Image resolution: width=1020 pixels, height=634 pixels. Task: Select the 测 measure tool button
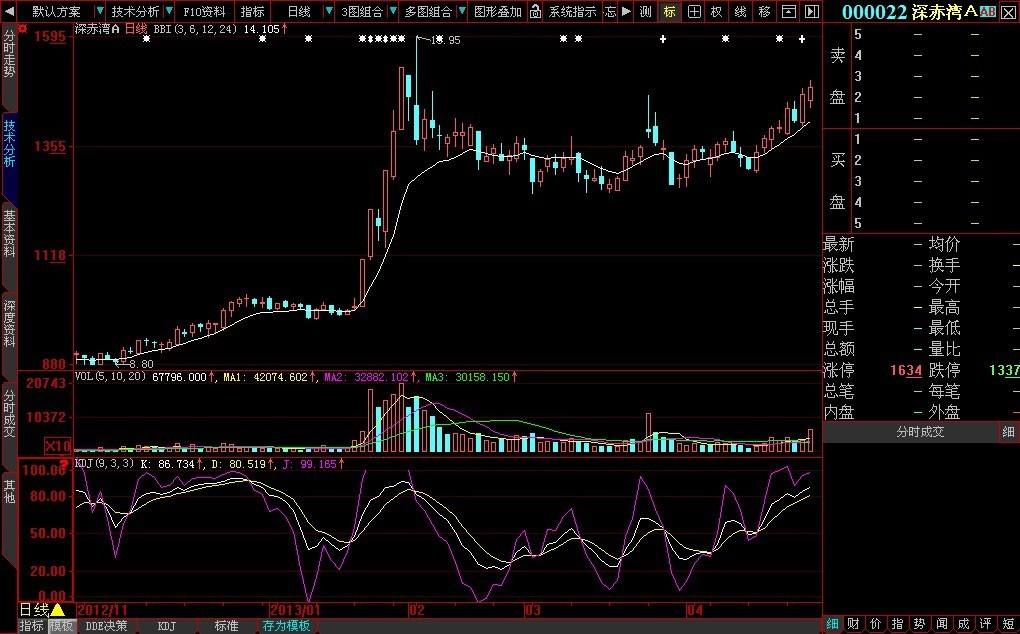[x=646, y=12]
